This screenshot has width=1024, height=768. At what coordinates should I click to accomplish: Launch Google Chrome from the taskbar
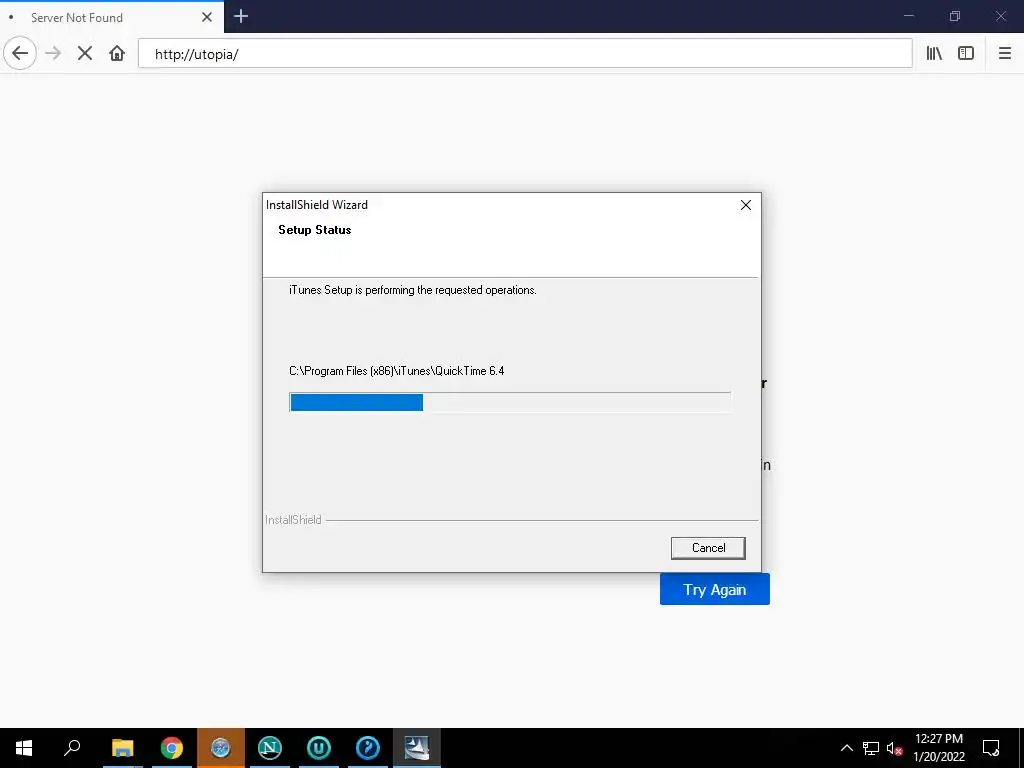pyautogui.click(x=172, y=748)
